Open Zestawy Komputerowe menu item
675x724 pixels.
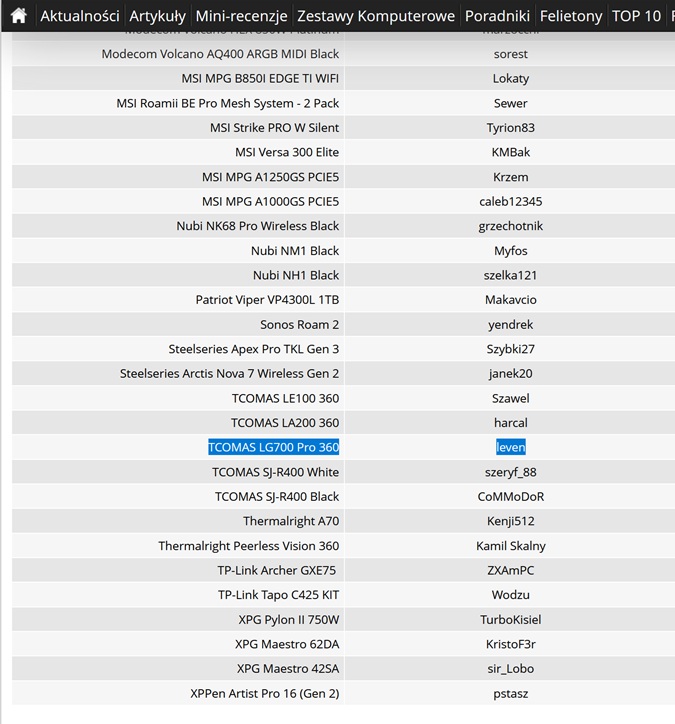tap(376, 16)
